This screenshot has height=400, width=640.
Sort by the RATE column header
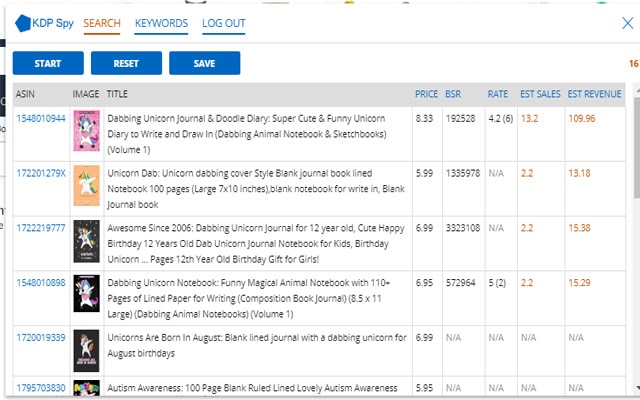[498, 94]
